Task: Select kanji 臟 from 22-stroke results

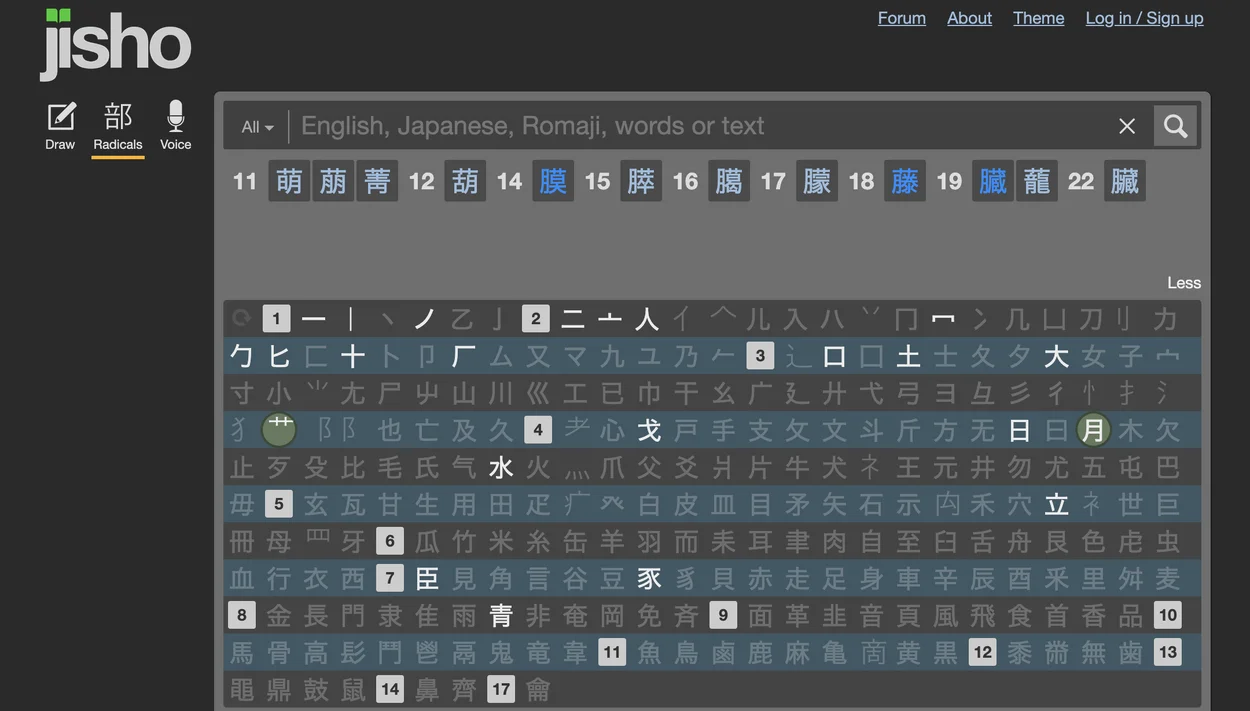Action: click(1125, 181)
